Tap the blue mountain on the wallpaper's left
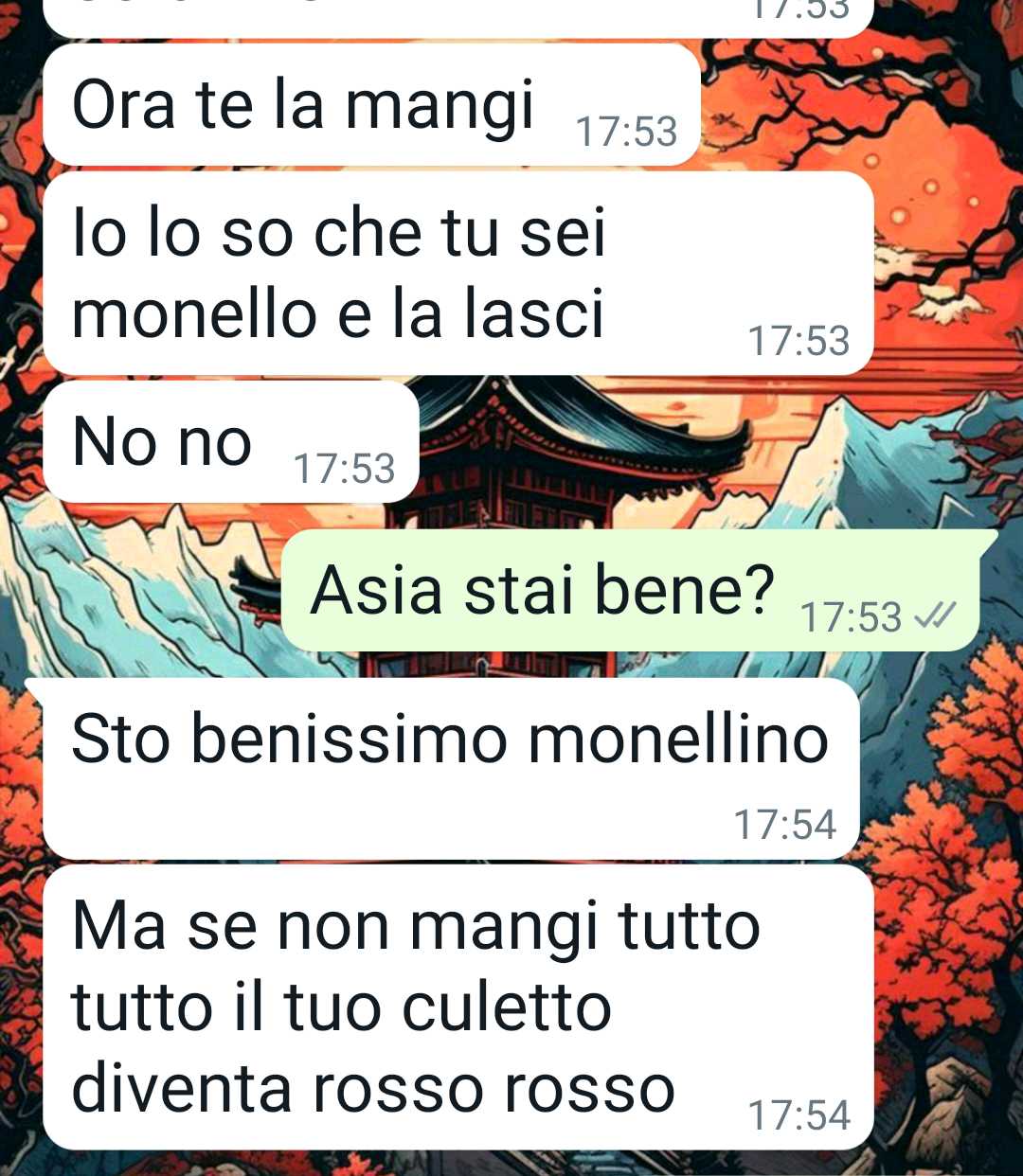The height and width of the screenshot is (1176, 1023). [142, 587]
